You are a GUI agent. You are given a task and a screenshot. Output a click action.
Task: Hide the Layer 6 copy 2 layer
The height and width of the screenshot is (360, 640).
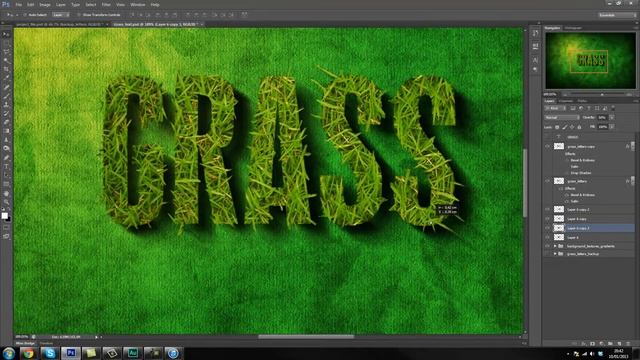(547, 209)
